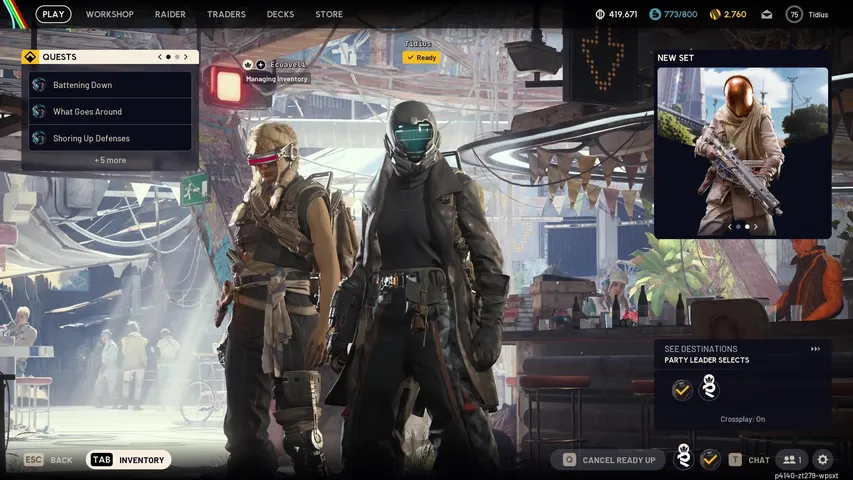The height and width of the screenshot is (480, 853).
Task: Show next New Set slide arrow
Action: tap(756, 226)
